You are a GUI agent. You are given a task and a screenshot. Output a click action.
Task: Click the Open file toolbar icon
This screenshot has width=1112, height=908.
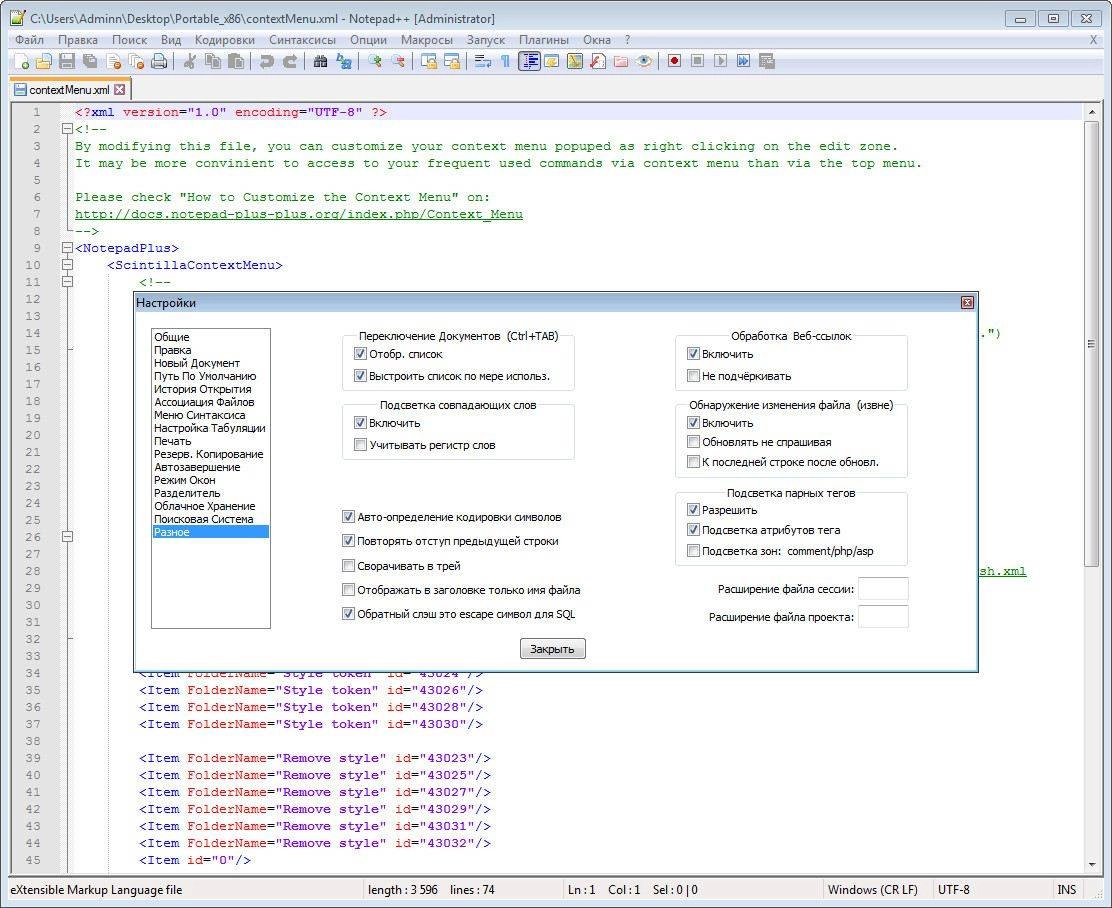pyautogui.click(x=44, y=62)
